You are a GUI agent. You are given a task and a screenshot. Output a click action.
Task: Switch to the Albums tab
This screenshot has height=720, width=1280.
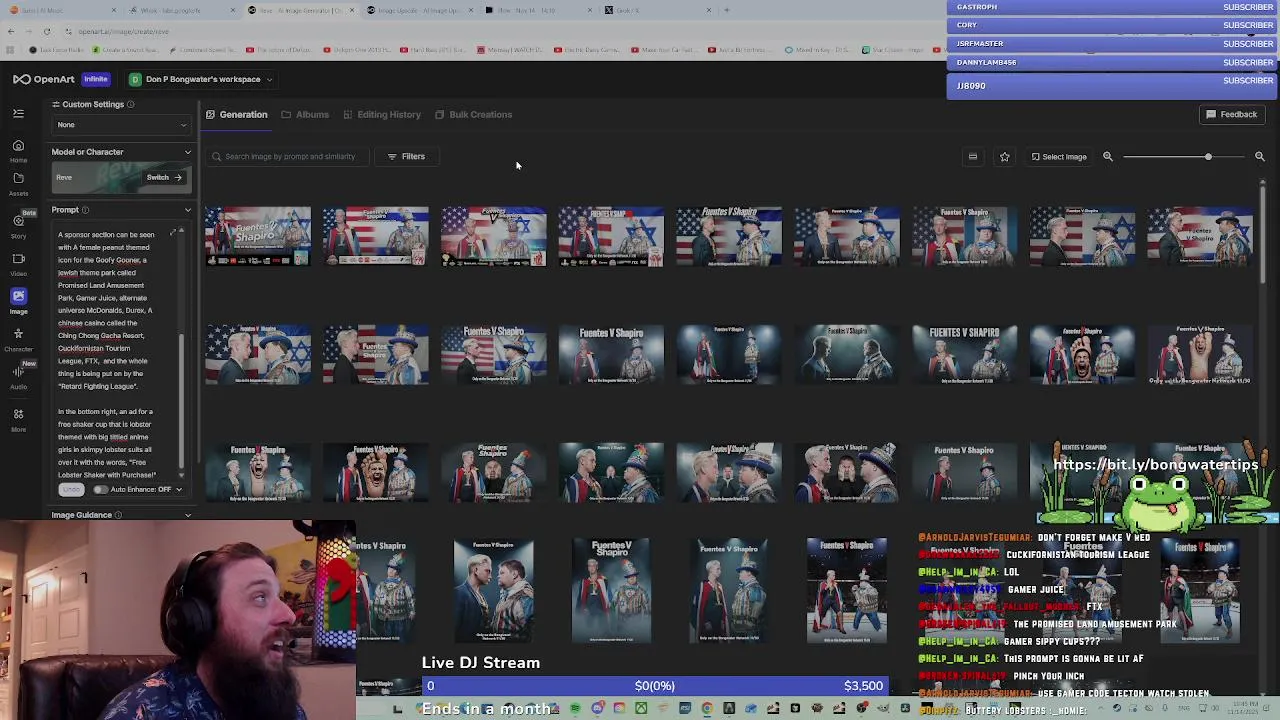pyautogui.click(x=305, y=114)
